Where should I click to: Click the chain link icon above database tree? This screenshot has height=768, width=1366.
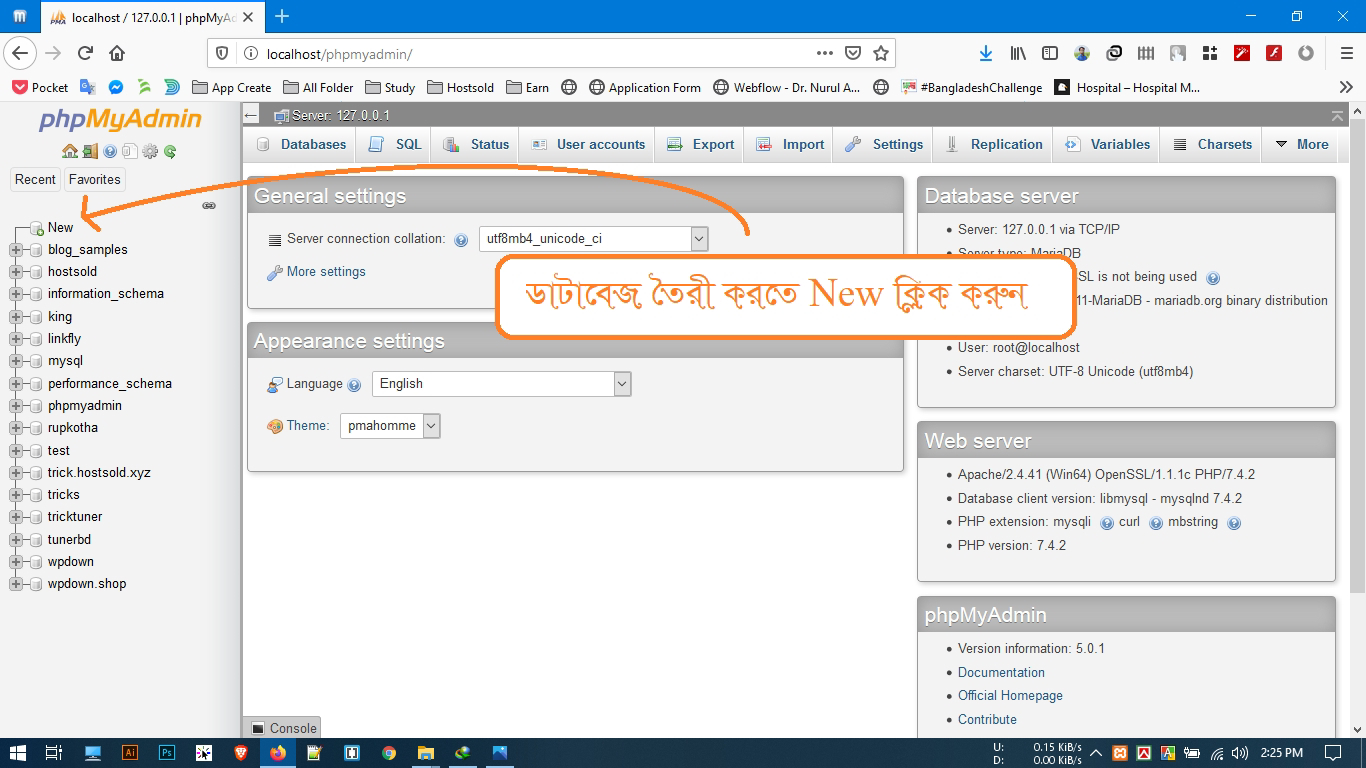(x=209, y=205)
